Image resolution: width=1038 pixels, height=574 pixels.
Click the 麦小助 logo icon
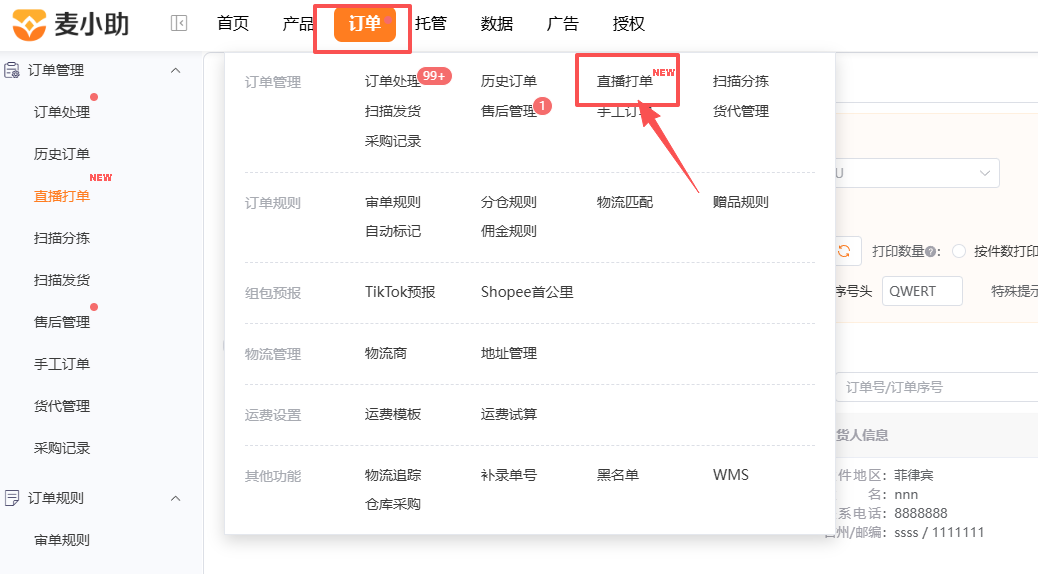[29, 24]
